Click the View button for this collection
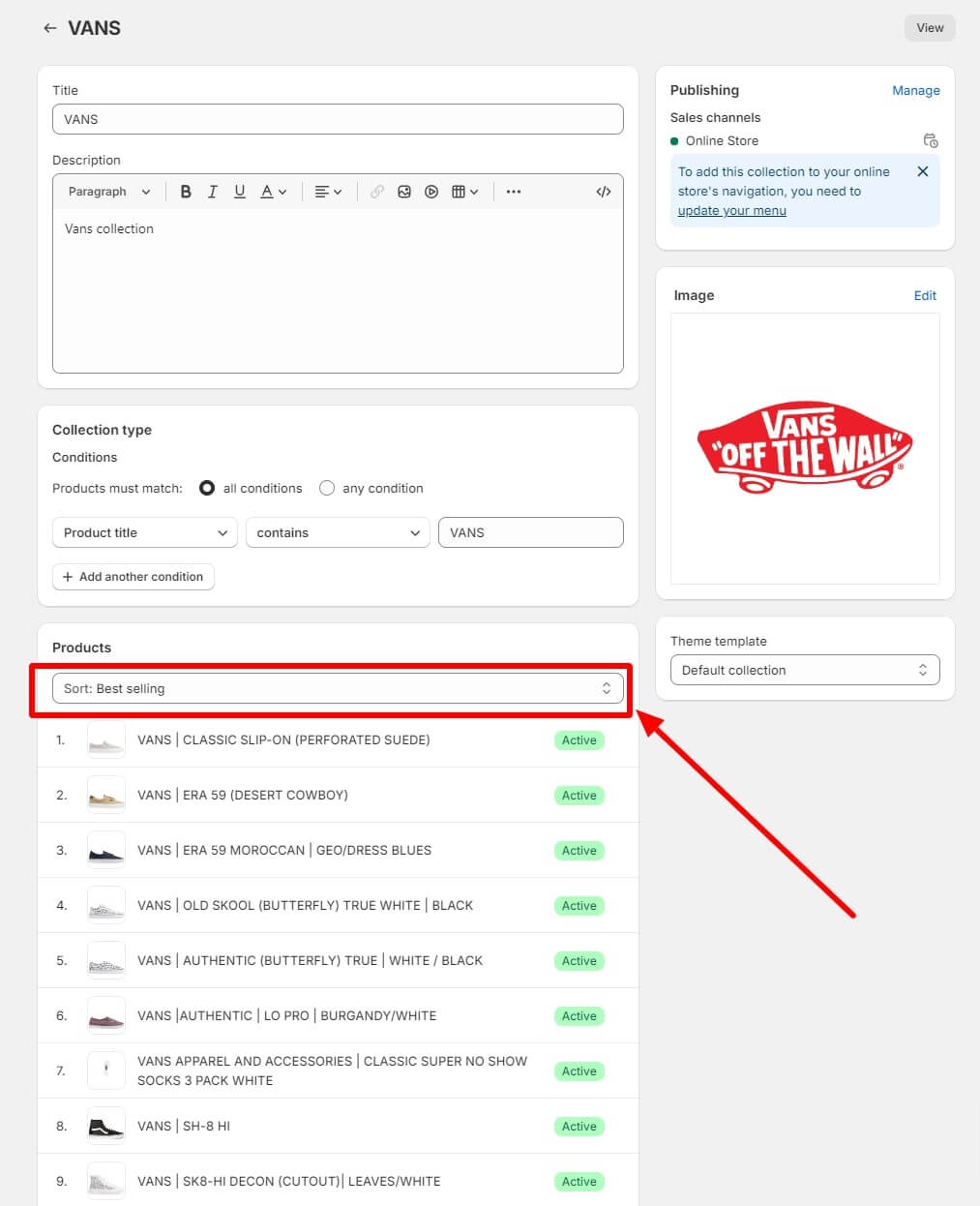 pos(929,27)
